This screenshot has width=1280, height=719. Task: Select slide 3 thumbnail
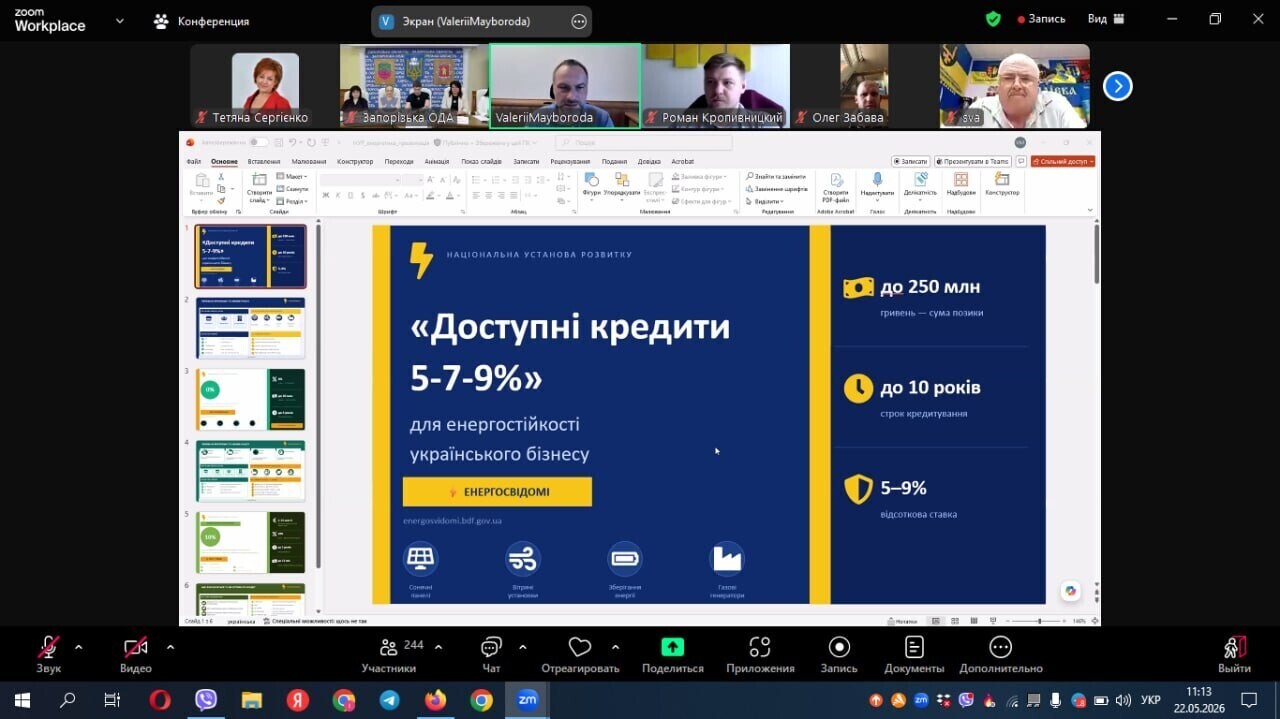coord(251,399)
